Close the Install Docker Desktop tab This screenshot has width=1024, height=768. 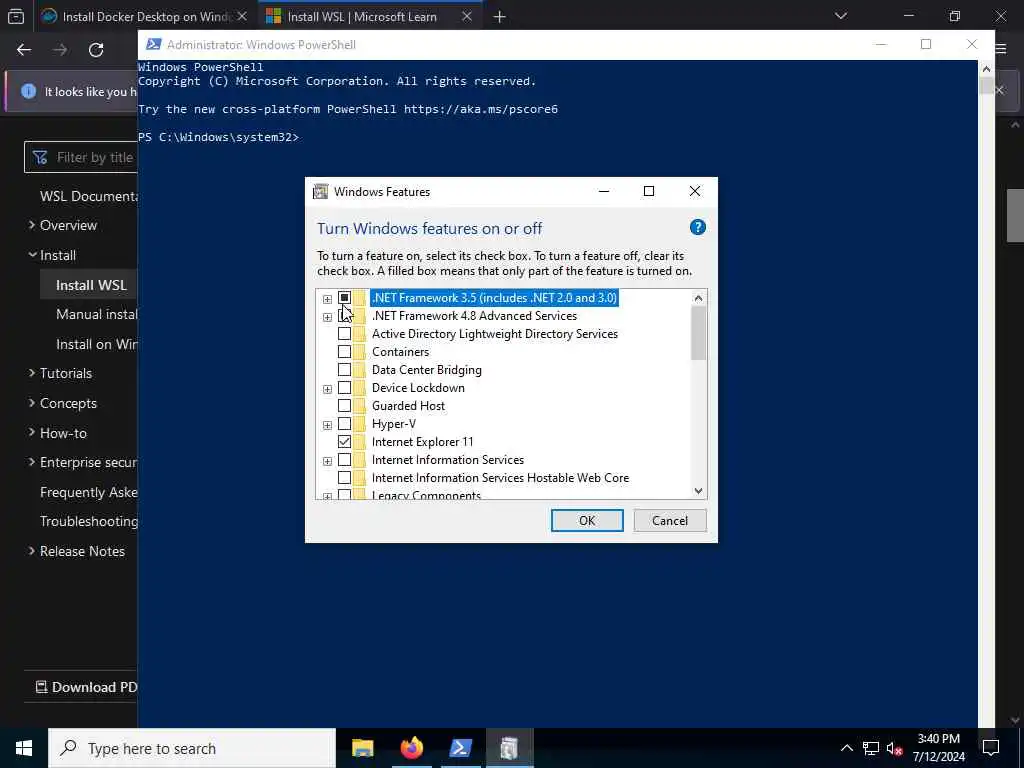coord(242,16)
